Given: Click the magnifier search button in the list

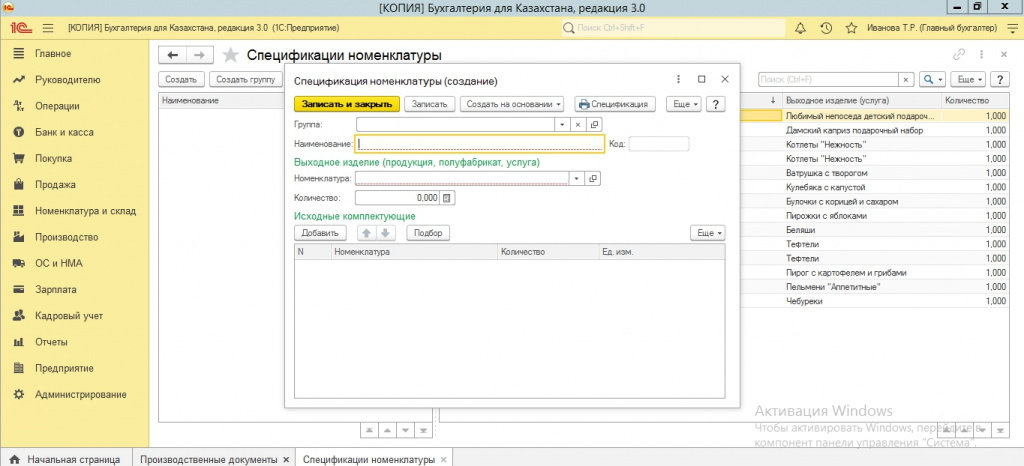Looking at the screenshot, I should 932,79.
